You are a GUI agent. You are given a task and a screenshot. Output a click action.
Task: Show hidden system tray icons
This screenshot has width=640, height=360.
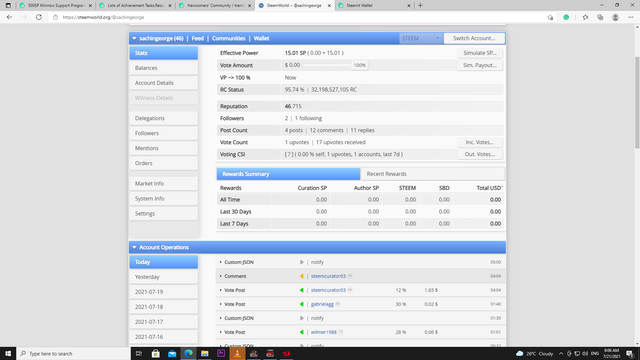point(561,353)
